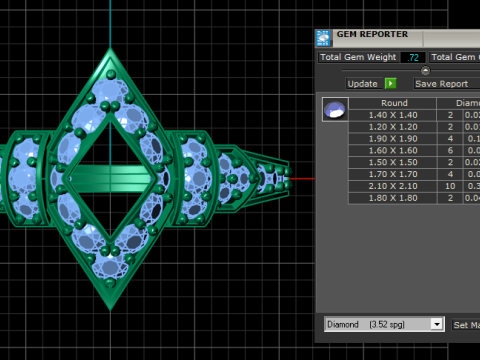
Task: Click the green Update arrow icon
Action: pyautogui.click(x=390, y=83)
